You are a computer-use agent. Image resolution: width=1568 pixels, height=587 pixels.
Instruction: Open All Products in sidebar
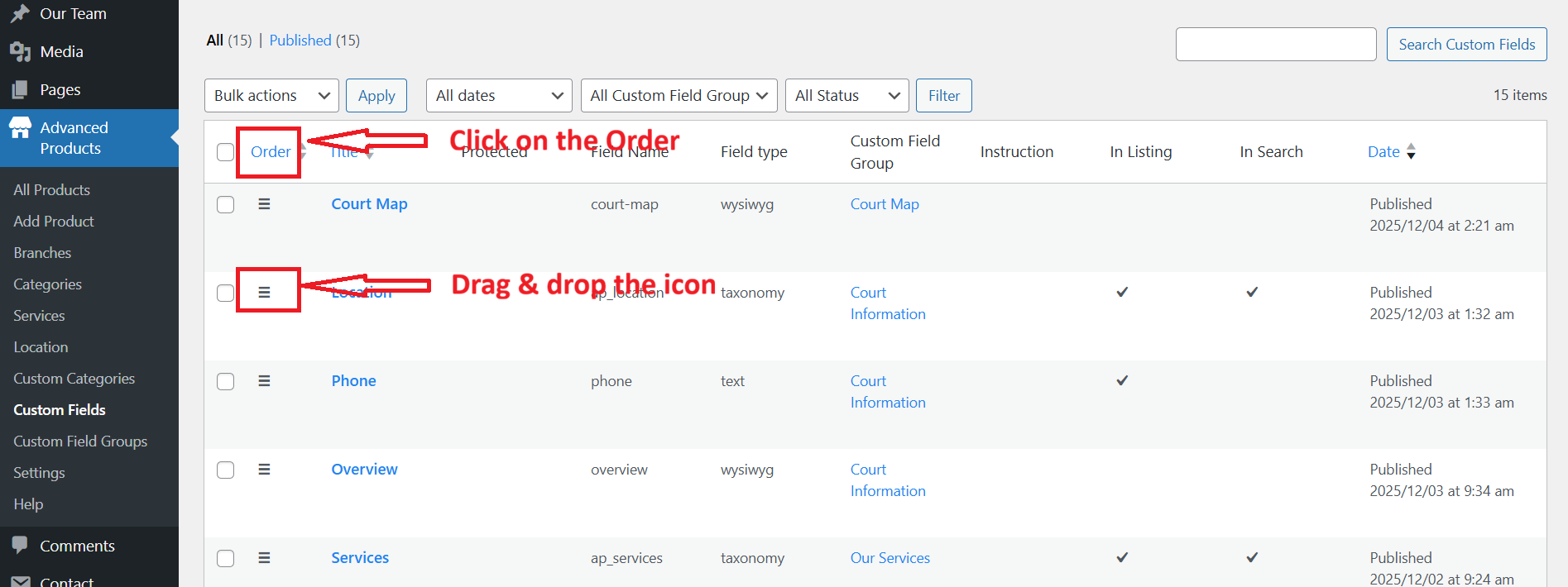pyautogui.click(x=51, y=189)
